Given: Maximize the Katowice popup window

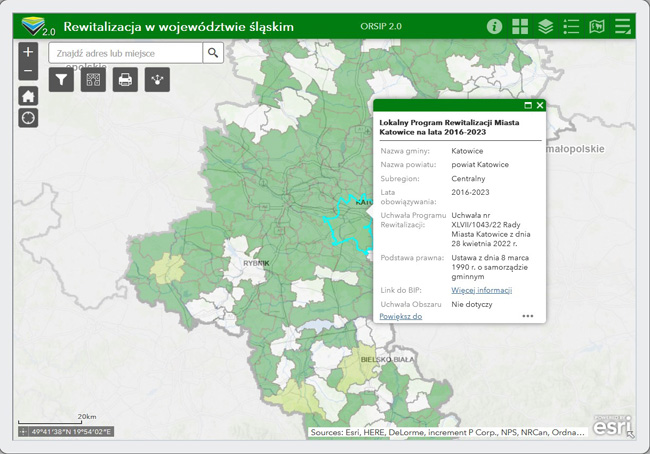Looking at the screenshot, I should [528, 105].
